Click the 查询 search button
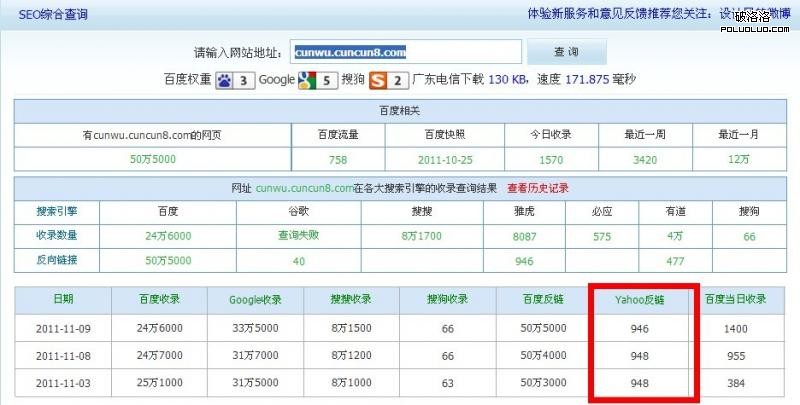 pos(566,52)
